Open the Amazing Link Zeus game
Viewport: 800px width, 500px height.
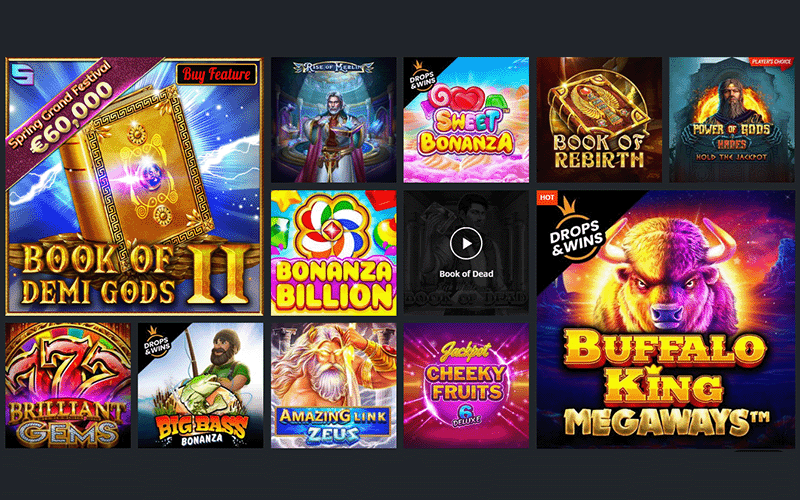pos(333,386)
